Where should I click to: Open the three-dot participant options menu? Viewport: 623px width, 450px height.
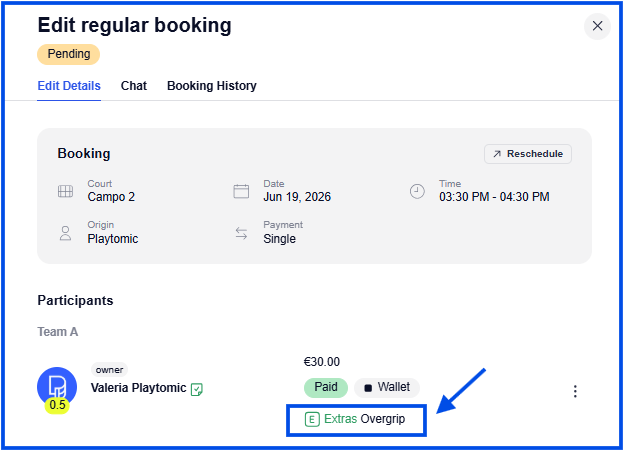click(x=575, y=391)
